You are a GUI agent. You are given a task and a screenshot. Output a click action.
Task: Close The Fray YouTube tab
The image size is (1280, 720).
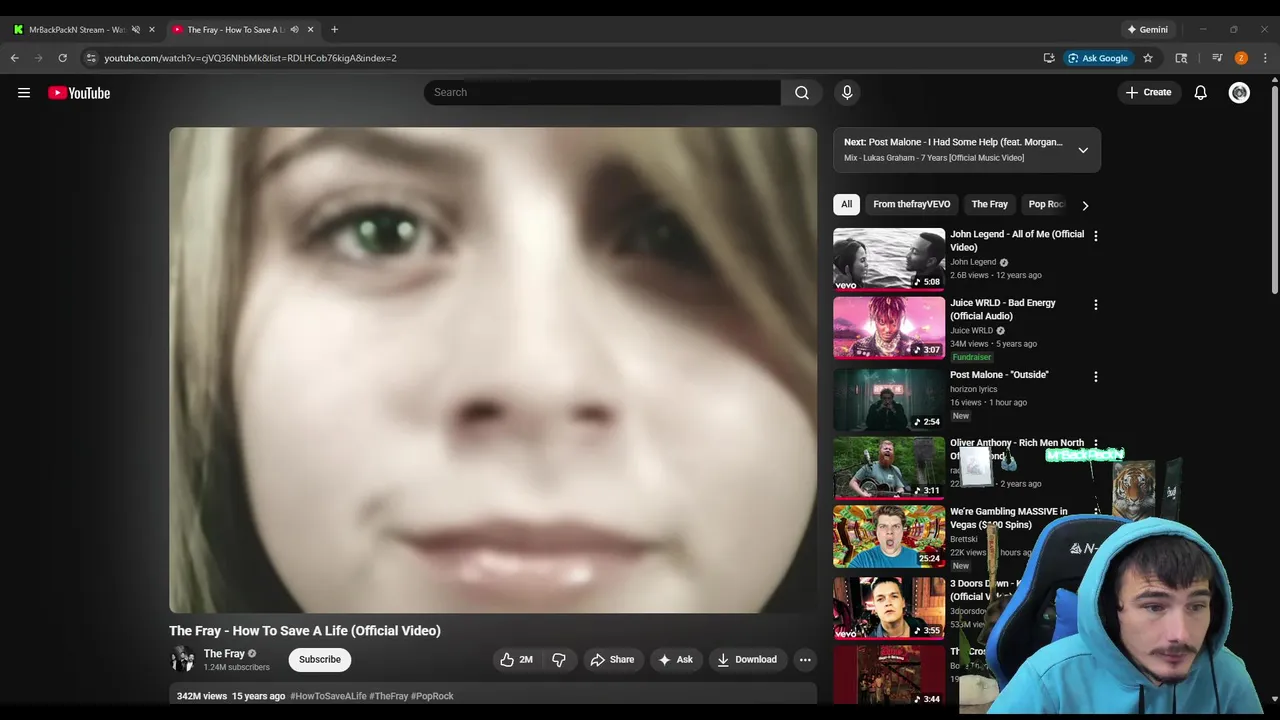pos(310,29)
